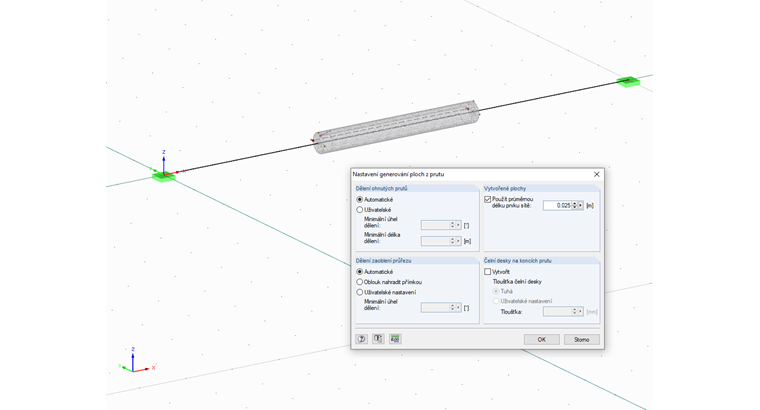Select Automatické under Dělení zaoblení průřezu

[x=360, y=272]
